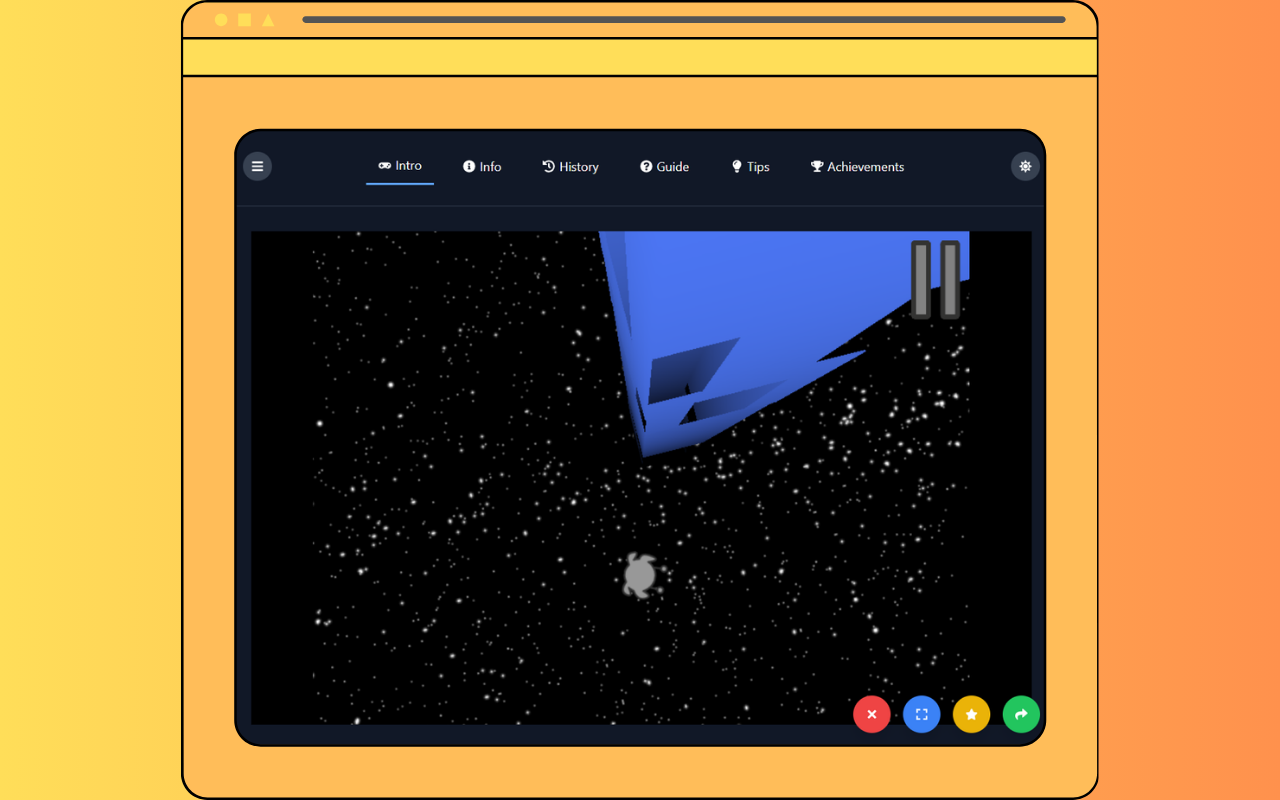Click the lightbulb icon beside Tips
Screen dimensions: 1280x800
737,166
